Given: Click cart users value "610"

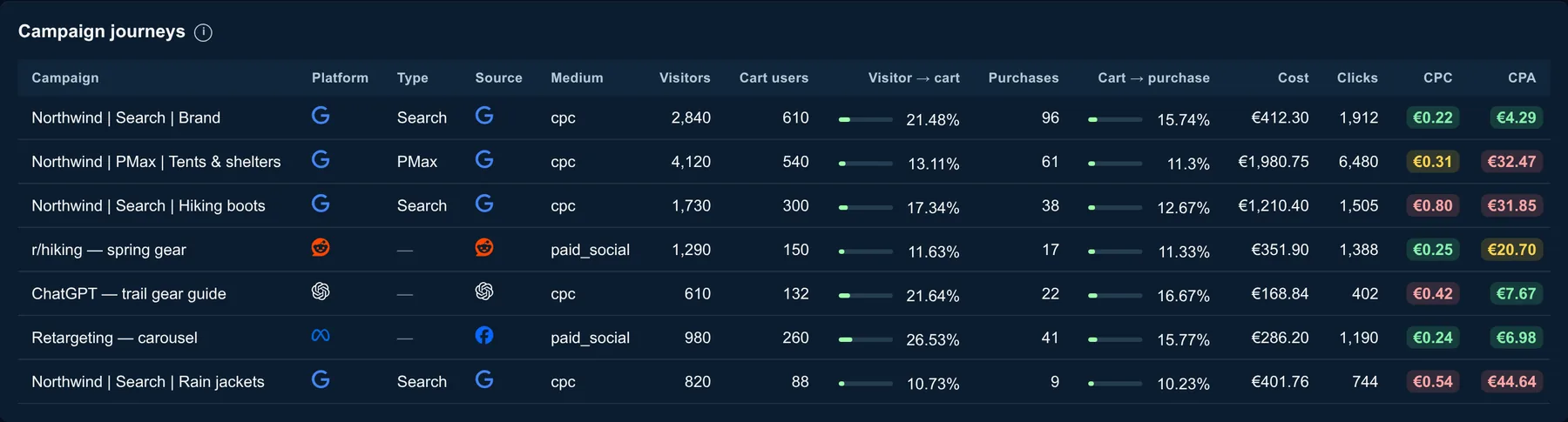Looking at the screenshot, I should 795,117.
